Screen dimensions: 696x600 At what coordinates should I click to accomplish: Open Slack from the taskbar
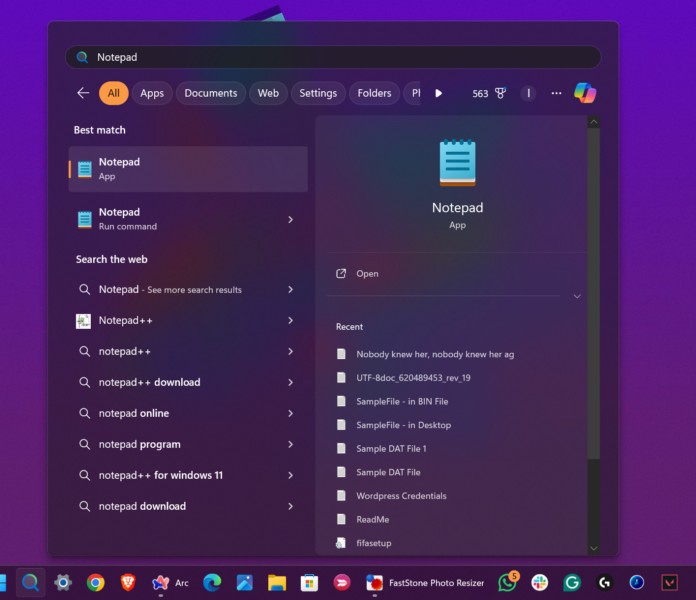[540, 582]
